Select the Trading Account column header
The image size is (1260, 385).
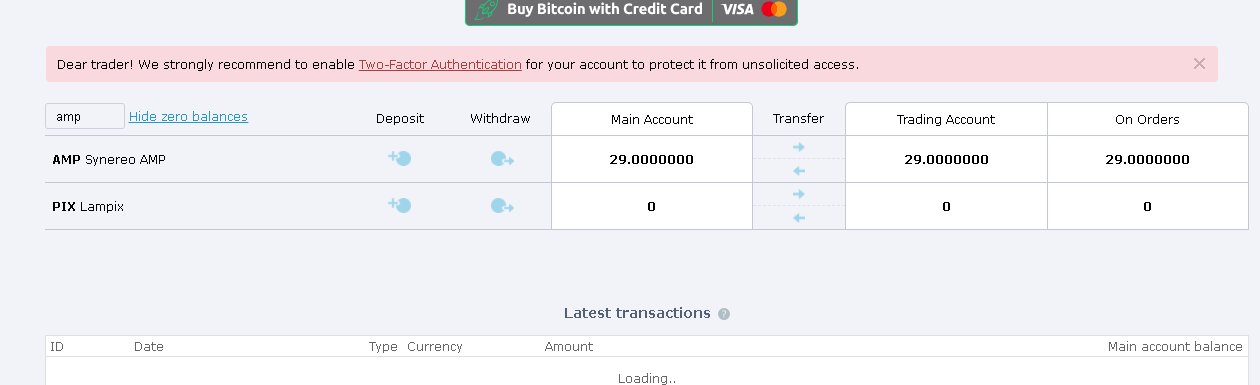[x=946, y=119]
